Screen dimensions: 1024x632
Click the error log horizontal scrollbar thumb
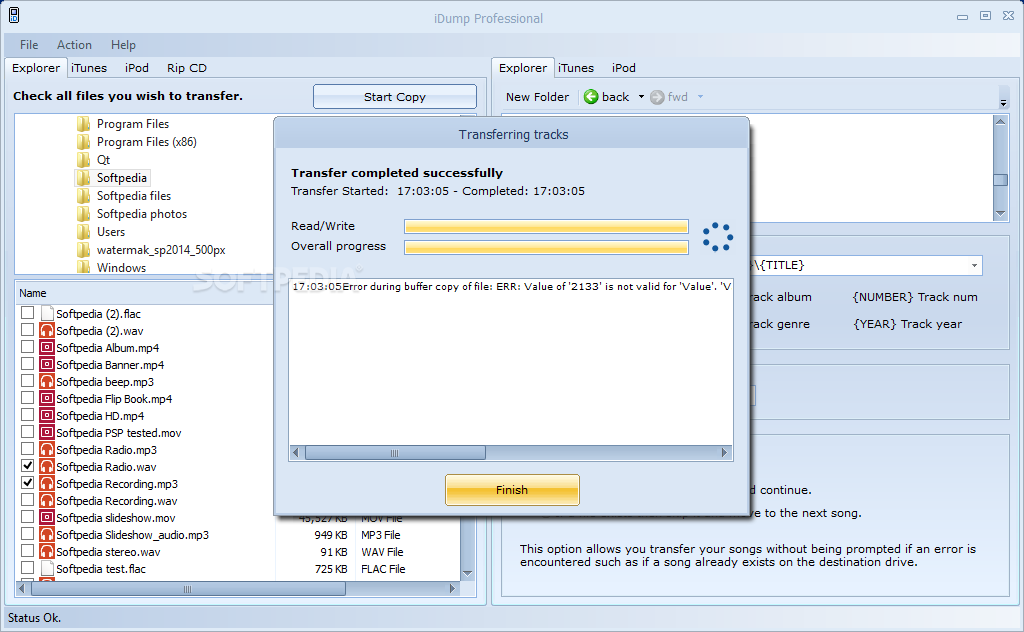(x=395, y=452)
